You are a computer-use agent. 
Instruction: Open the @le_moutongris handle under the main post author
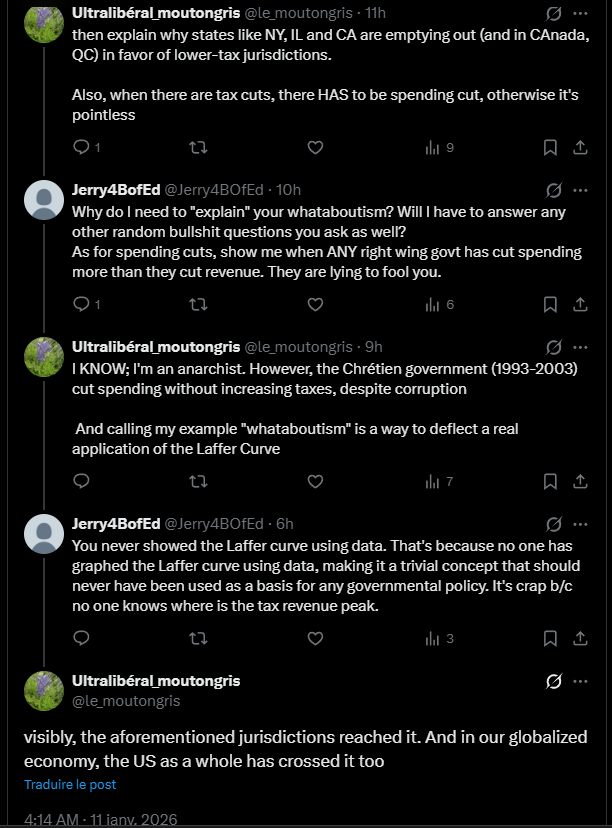(126, 701)
